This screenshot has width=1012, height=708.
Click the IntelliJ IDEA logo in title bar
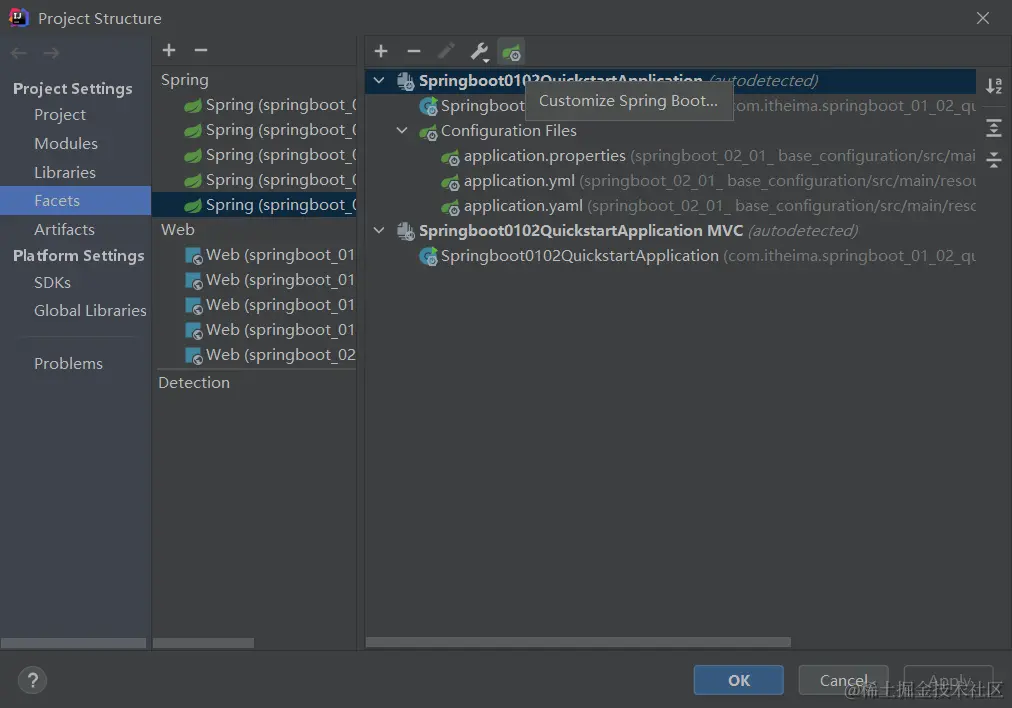(18, 17)
